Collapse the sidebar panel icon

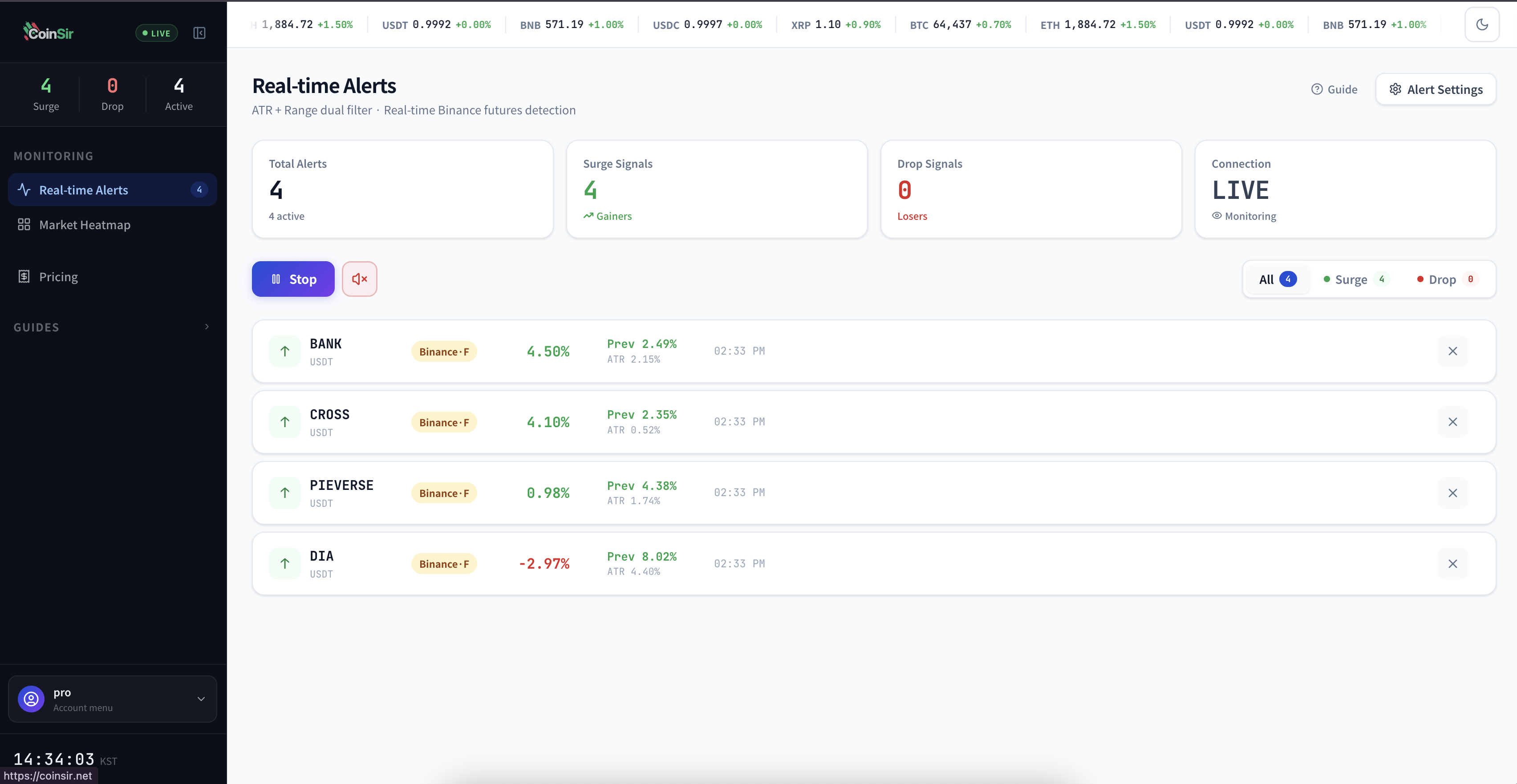point(199,33)
